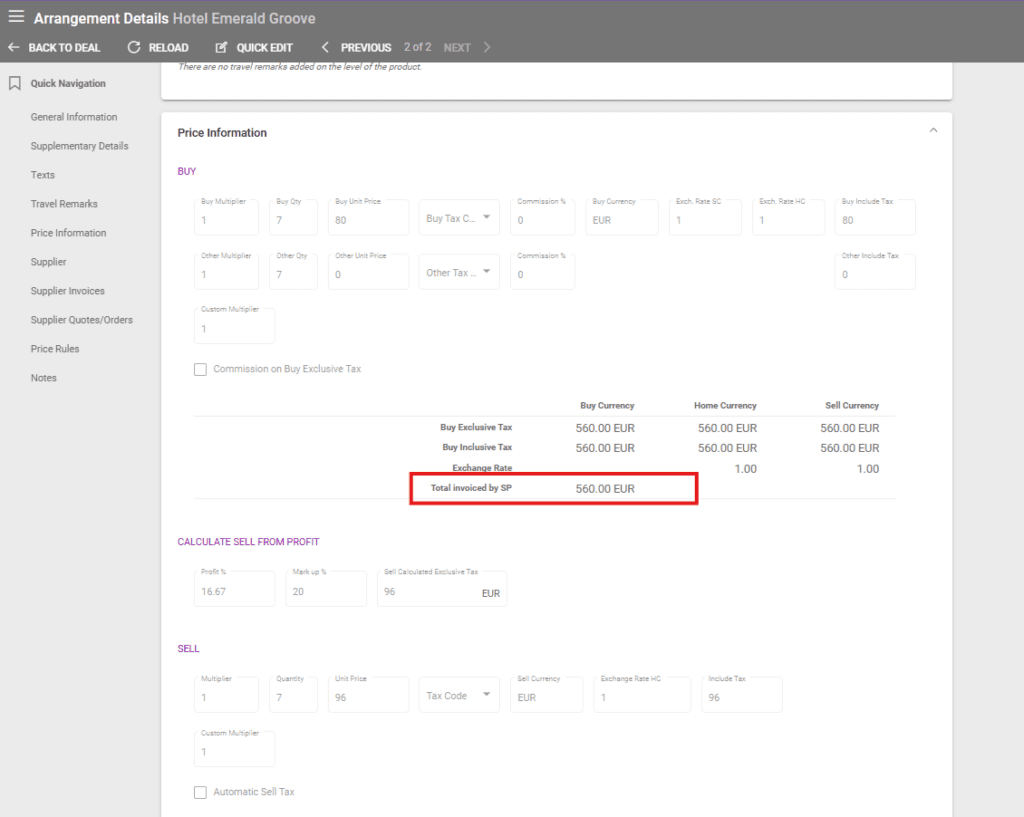Jump to Travel Remarks section

pos(64,204)
